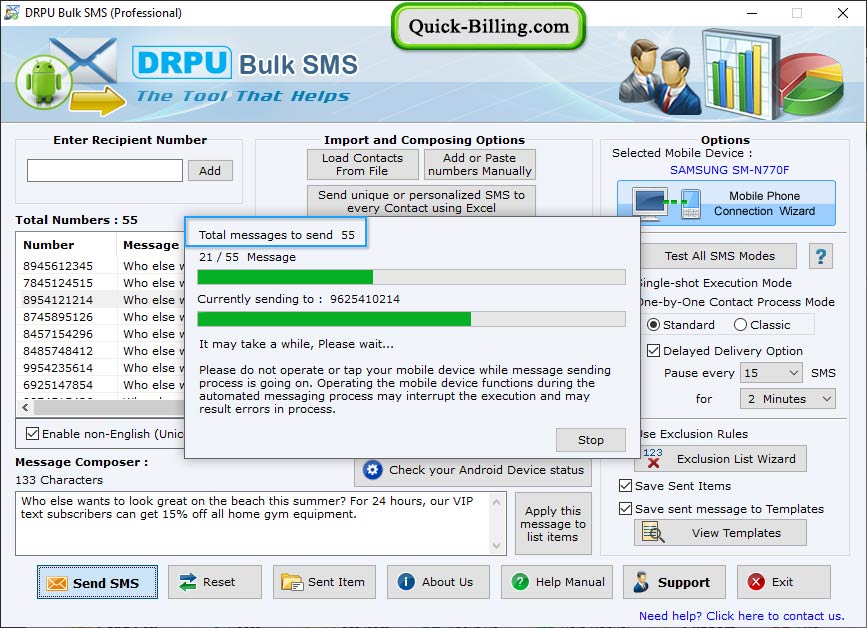Screen dimensions: 867x628
Task: Toggle Delayed Delivery Option checkbox
Action: pos(653,350)
